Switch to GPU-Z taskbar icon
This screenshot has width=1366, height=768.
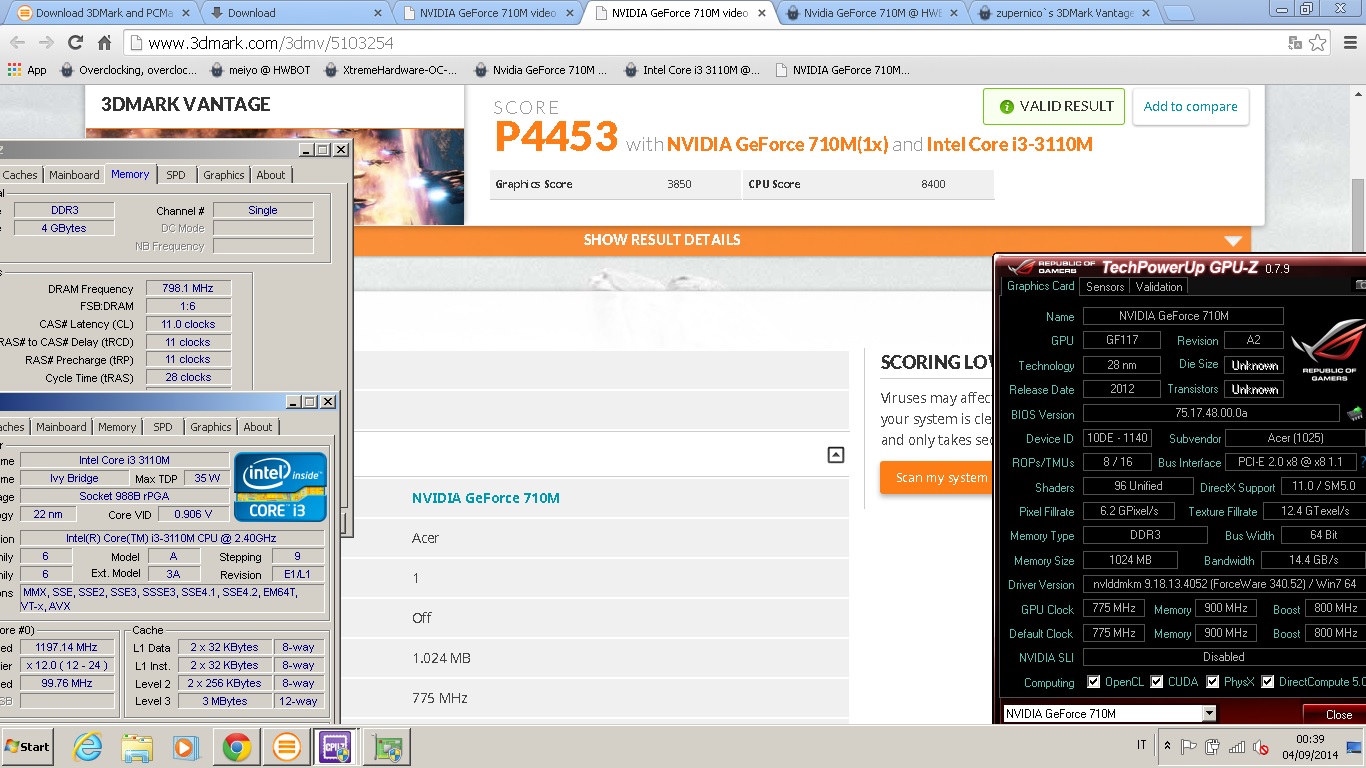pos(386,748)
